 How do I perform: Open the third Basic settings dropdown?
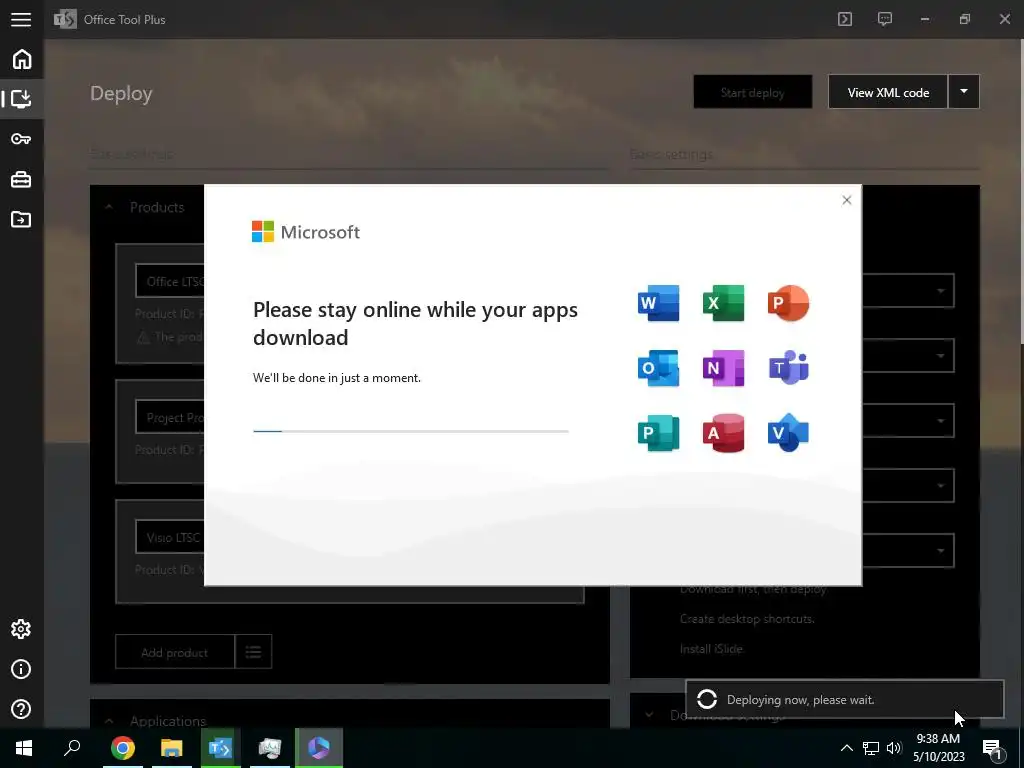pyautogui.click(x=908, y=420)
